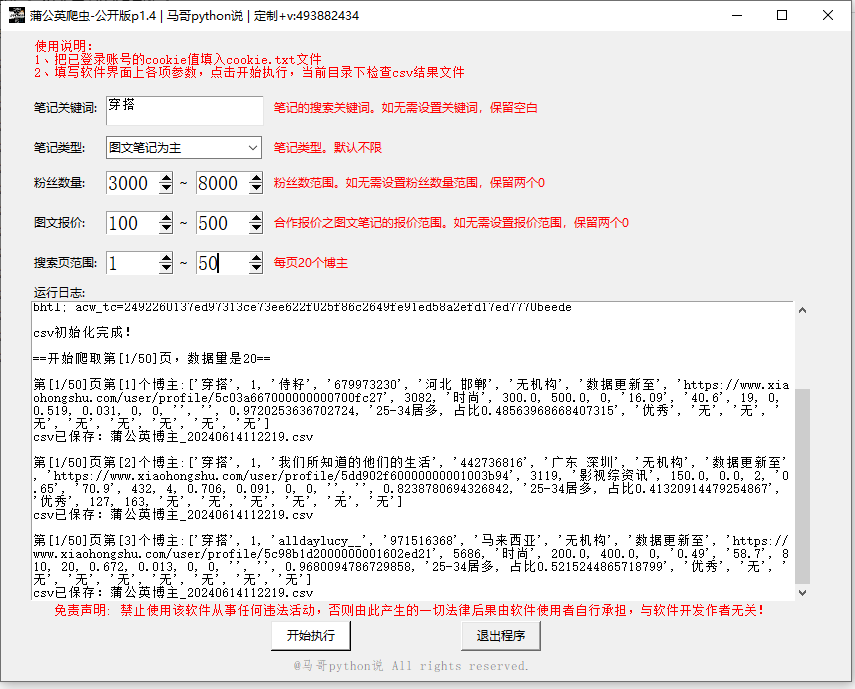Decrease end page 50 down arrow
This screenshot has height=689, width=855.
pyautogui.click(x=256, y=269)
